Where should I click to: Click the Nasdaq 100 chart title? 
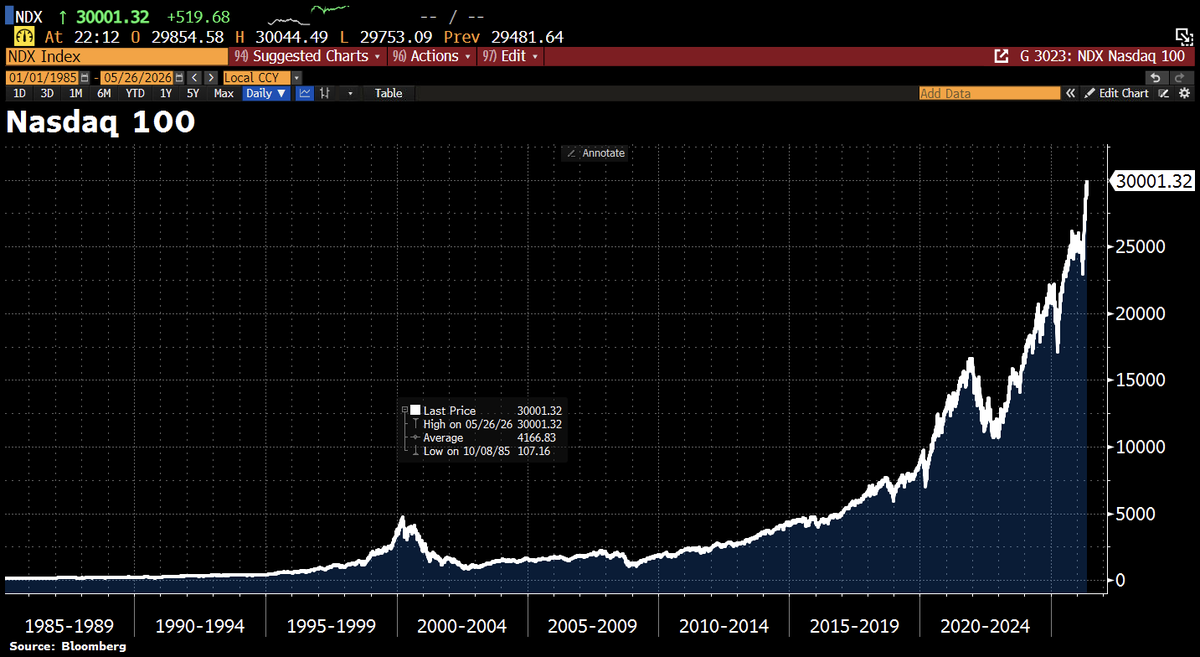[101, 122]
